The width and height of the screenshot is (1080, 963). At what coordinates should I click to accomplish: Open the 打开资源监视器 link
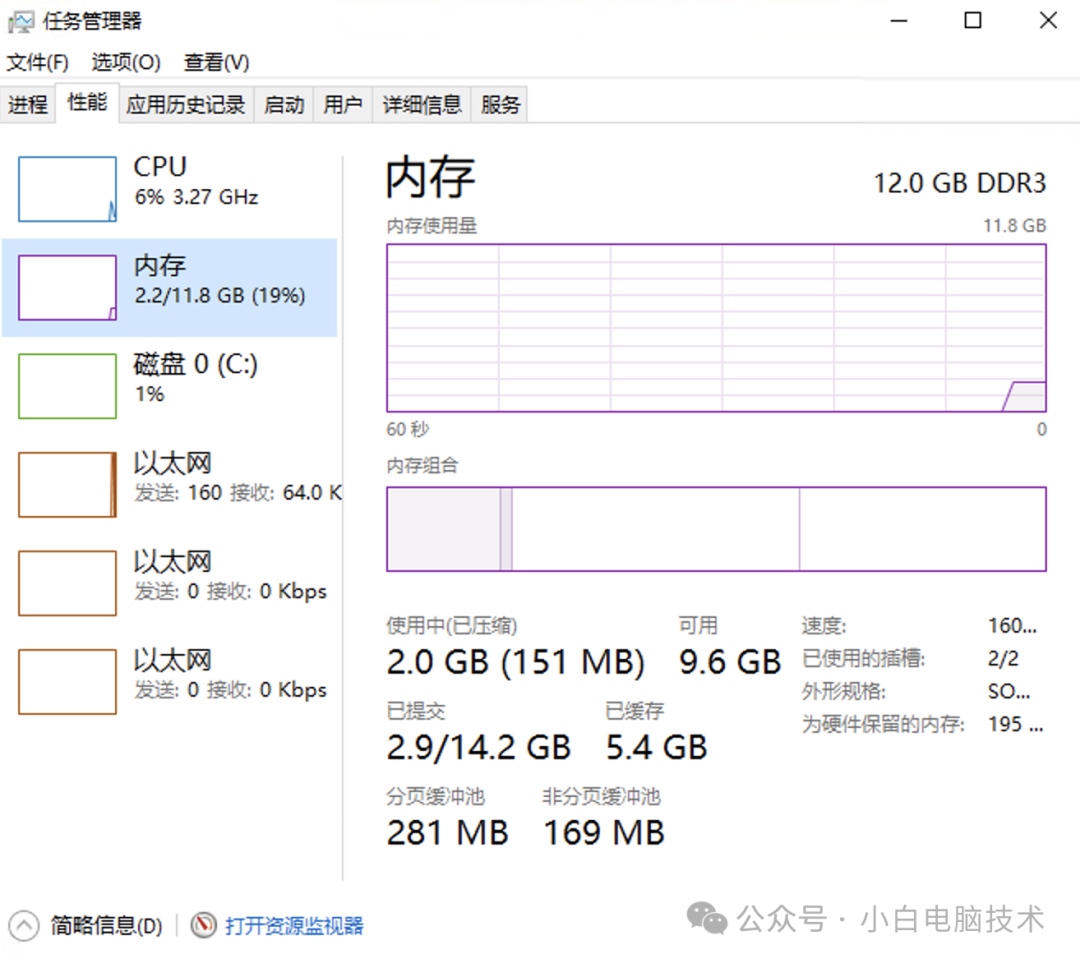coord(294,926)
